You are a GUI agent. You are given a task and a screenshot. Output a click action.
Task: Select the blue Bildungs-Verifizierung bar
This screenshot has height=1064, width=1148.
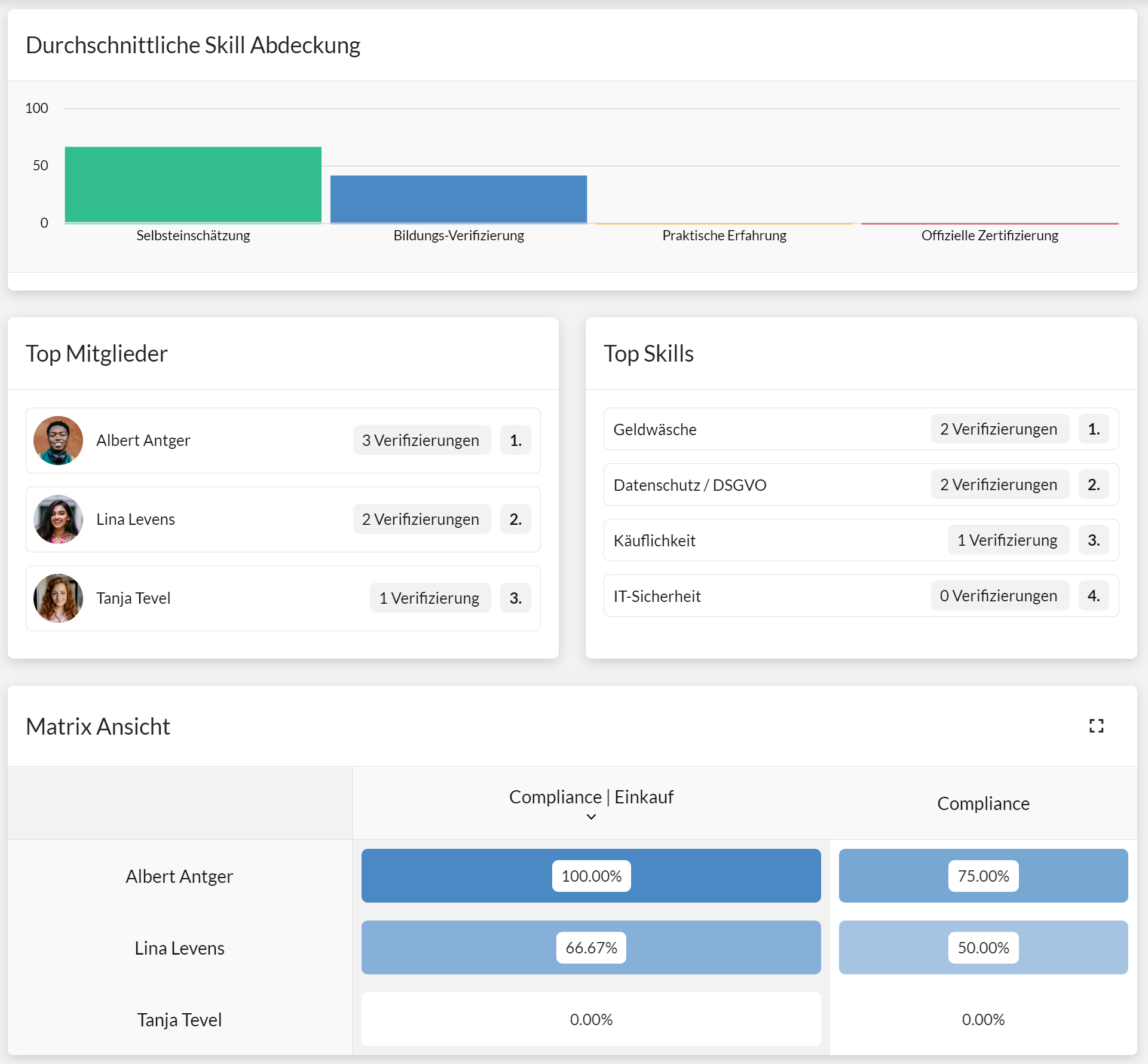458,199
